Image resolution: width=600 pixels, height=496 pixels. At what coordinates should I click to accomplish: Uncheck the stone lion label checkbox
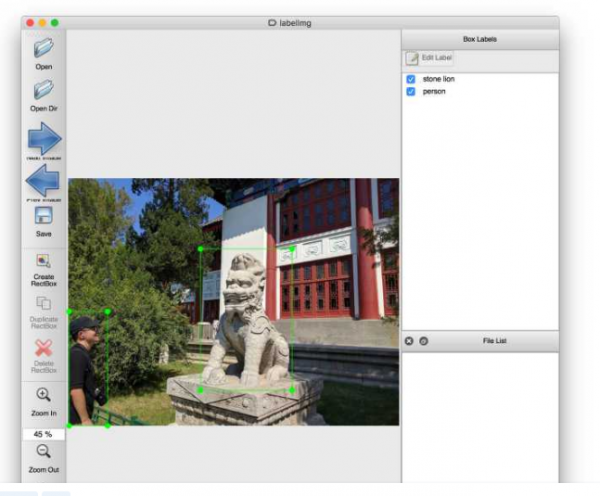411,79
